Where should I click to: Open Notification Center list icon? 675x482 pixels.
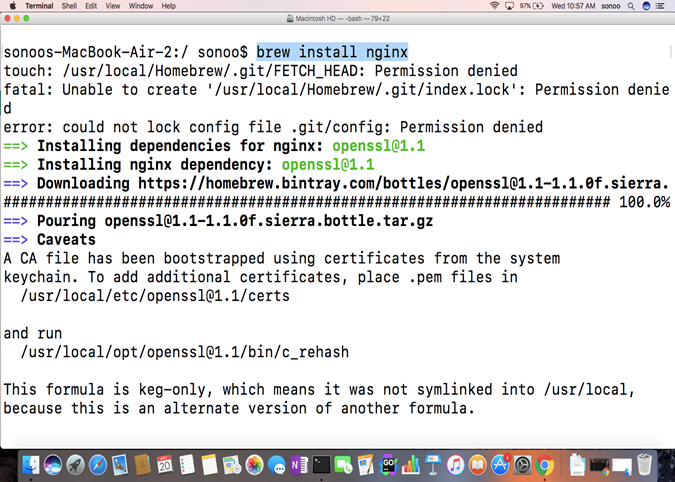tap(660, 6)
